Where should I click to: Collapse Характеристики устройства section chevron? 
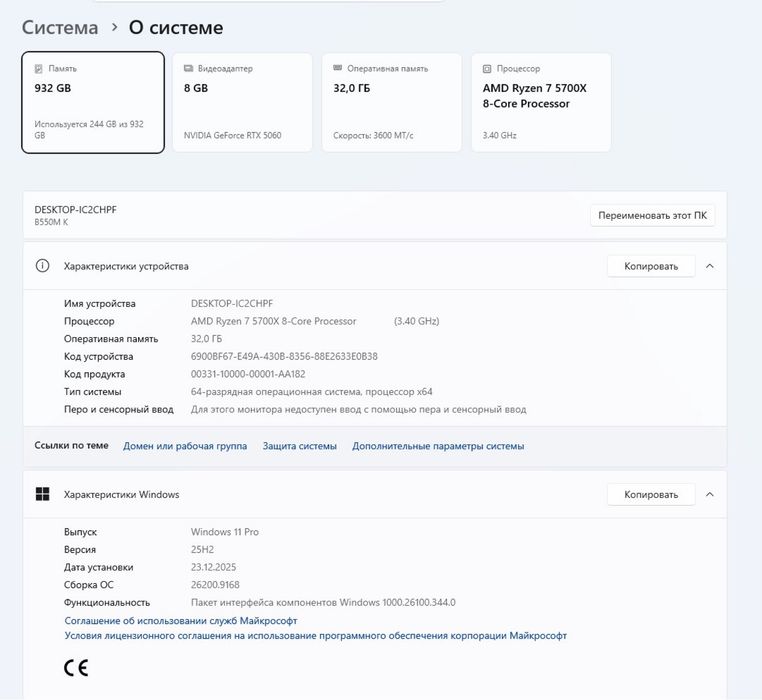point(710,266)
